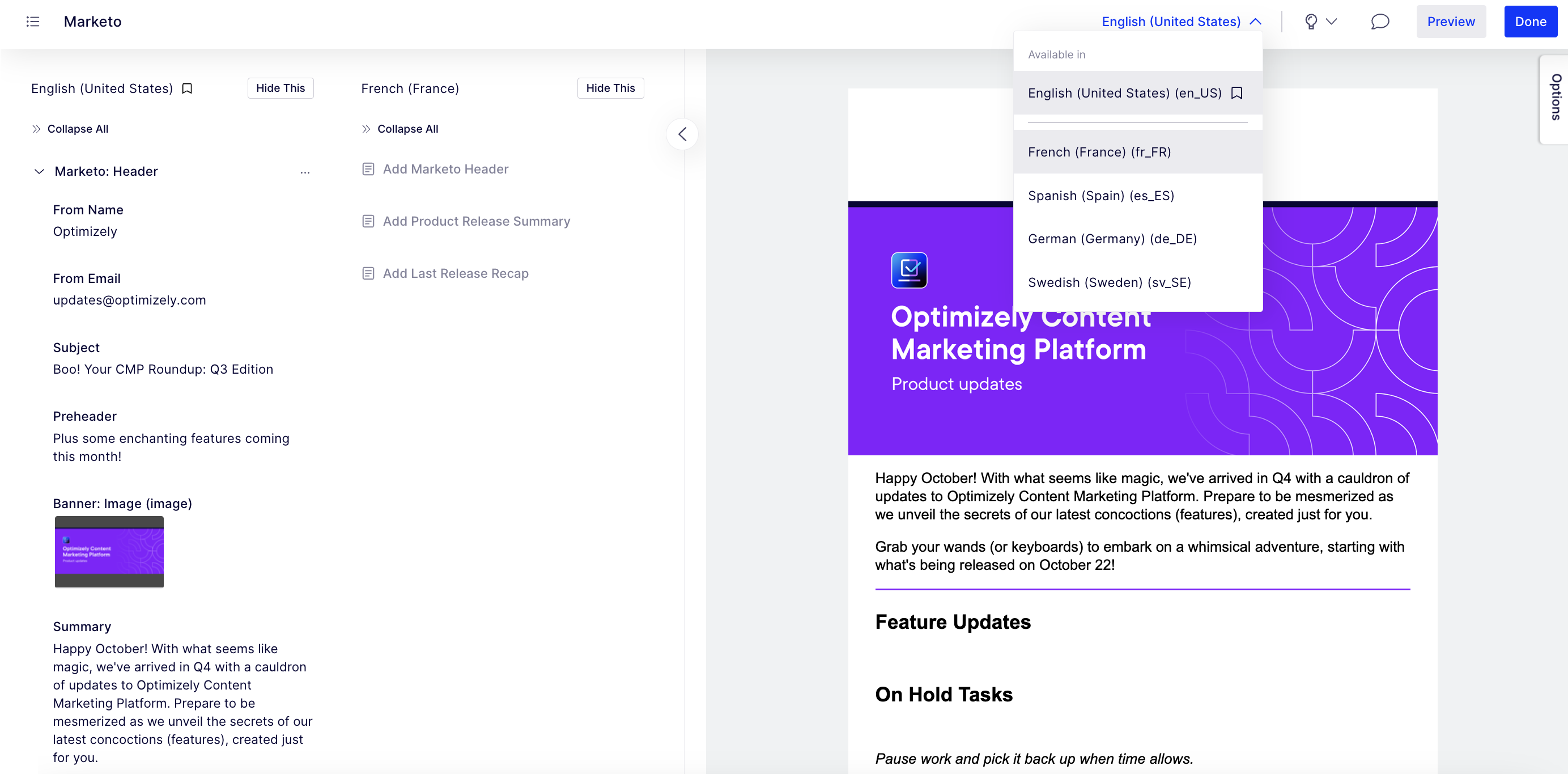Choose French (France) (fr_FR) option
1568x774 pixels.
click(1137, 151)
